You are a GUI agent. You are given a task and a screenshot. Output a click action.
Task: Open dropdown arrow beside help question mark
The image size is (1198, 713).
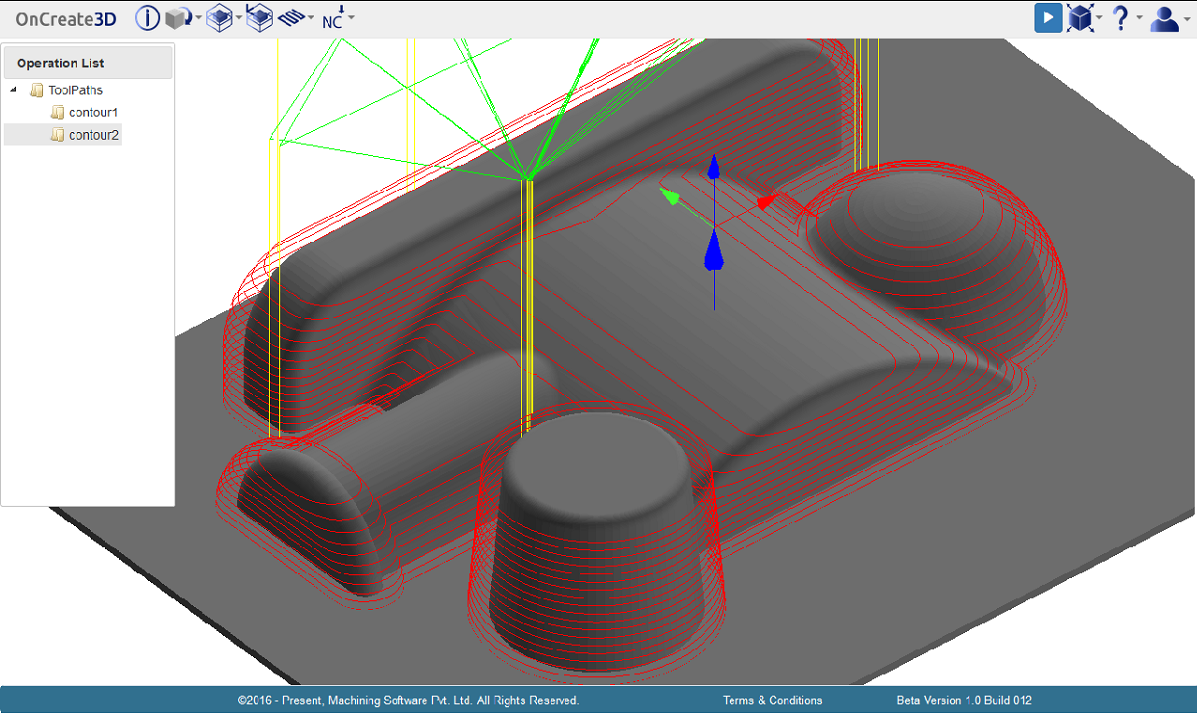tap(1139, 18)
